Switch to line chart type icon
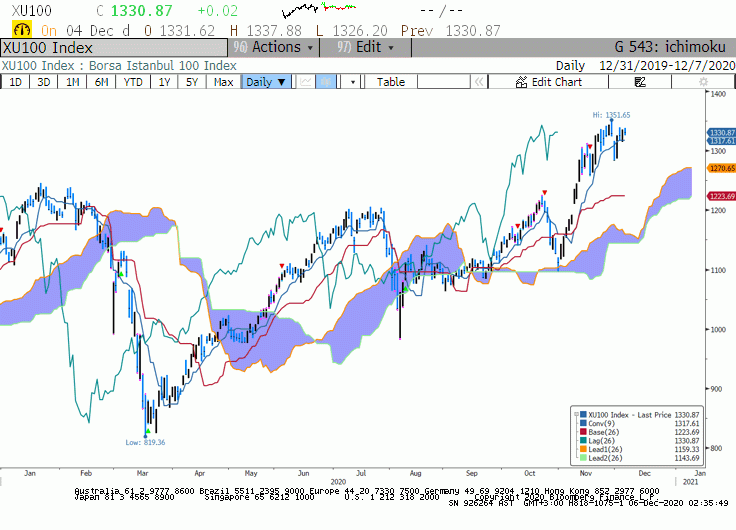Viewport: 736px width, 530px height. tap(306, 82)
